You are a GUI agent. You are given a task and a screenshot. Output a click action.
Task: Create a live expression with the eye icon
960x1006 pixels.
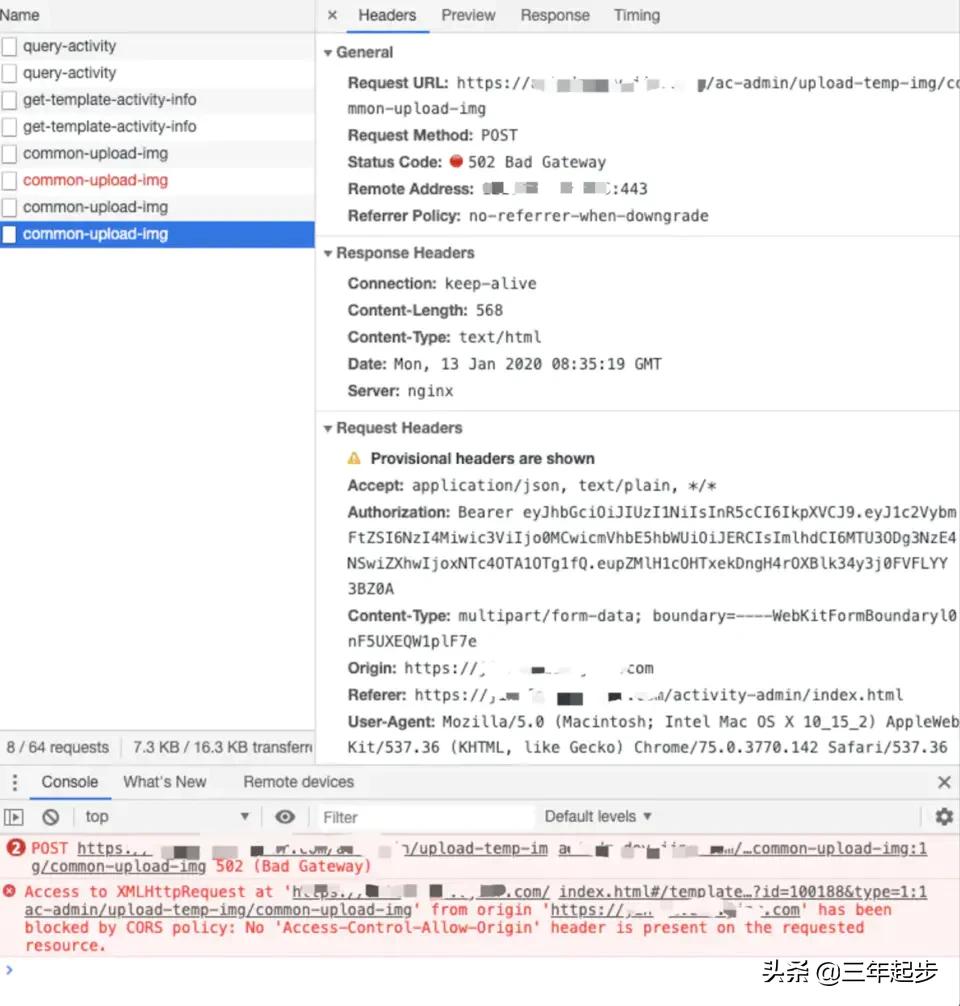(x=285, y=816)
